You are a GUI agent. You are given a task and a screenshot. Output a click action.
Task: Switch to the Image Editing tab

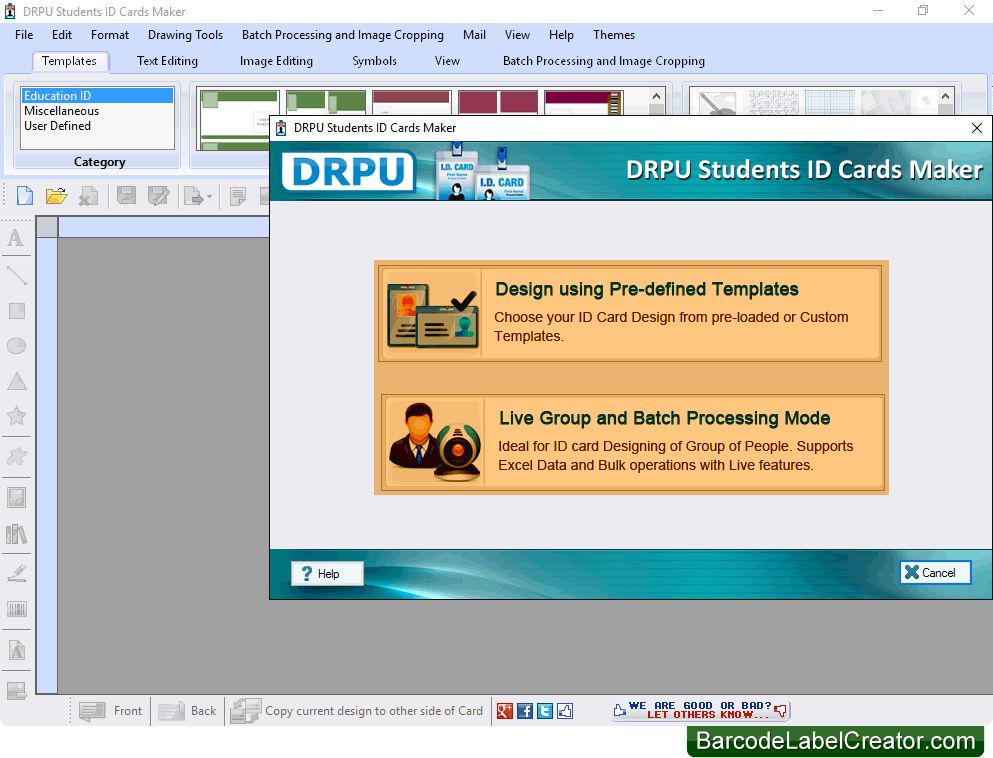pos(276,61)
